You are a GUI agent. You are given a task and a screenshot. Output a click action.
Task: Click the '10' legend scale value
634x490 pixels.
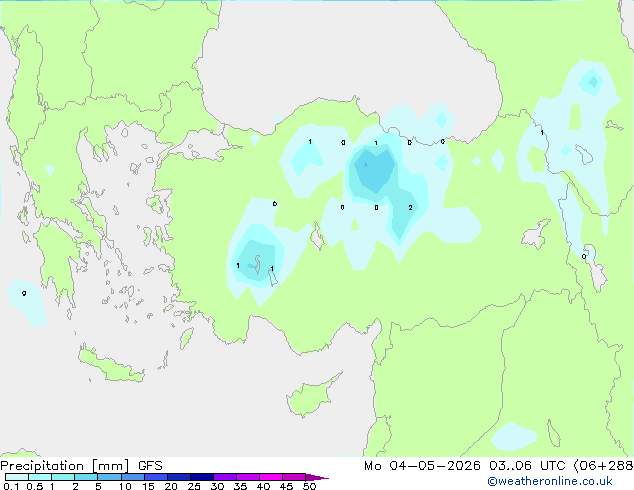pos(125,486)
